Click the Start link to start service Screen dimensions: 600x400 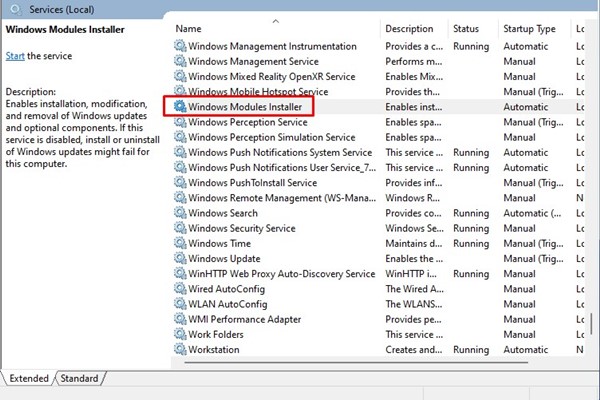click(x=15, y=56)
